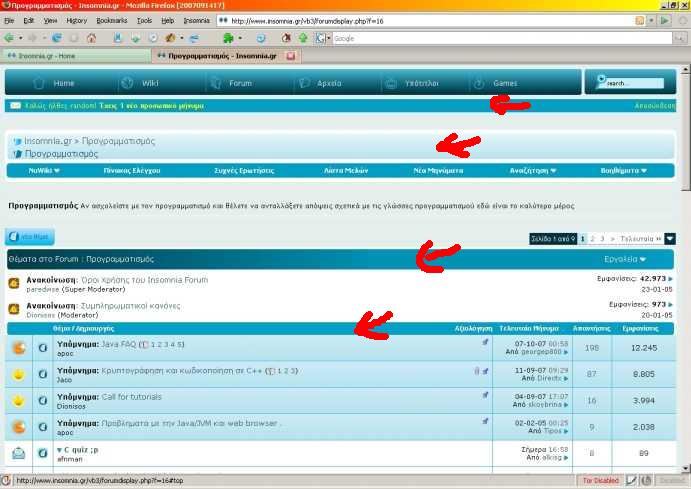691x489 pixels.
Task: Open the Υπότιτλοι navigation button
Action: click(x=412, y=83)
